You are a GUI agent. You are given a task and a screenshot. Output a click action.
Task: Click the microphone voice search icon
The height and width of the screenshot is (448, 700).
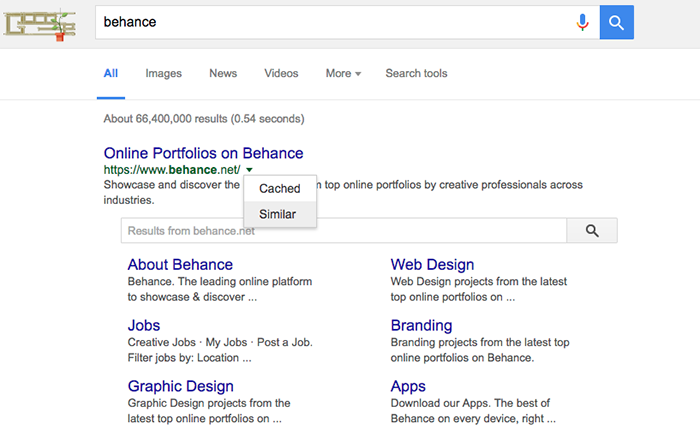click(582, 22)
